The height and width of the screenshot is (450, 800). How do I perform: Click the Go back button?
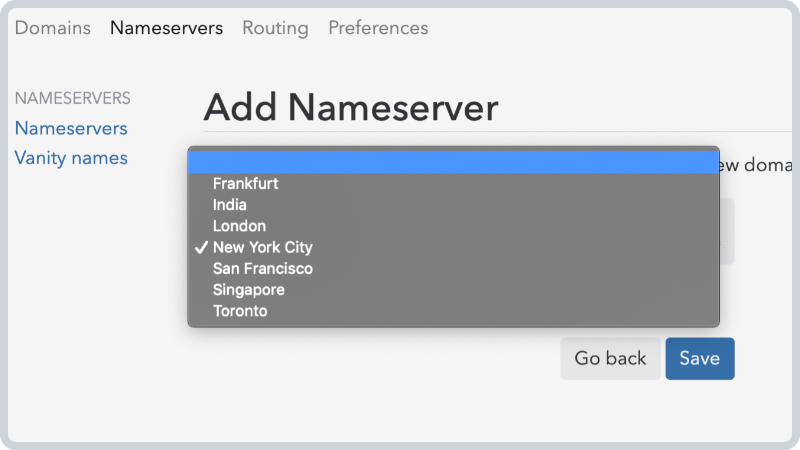tap(610, 358)
